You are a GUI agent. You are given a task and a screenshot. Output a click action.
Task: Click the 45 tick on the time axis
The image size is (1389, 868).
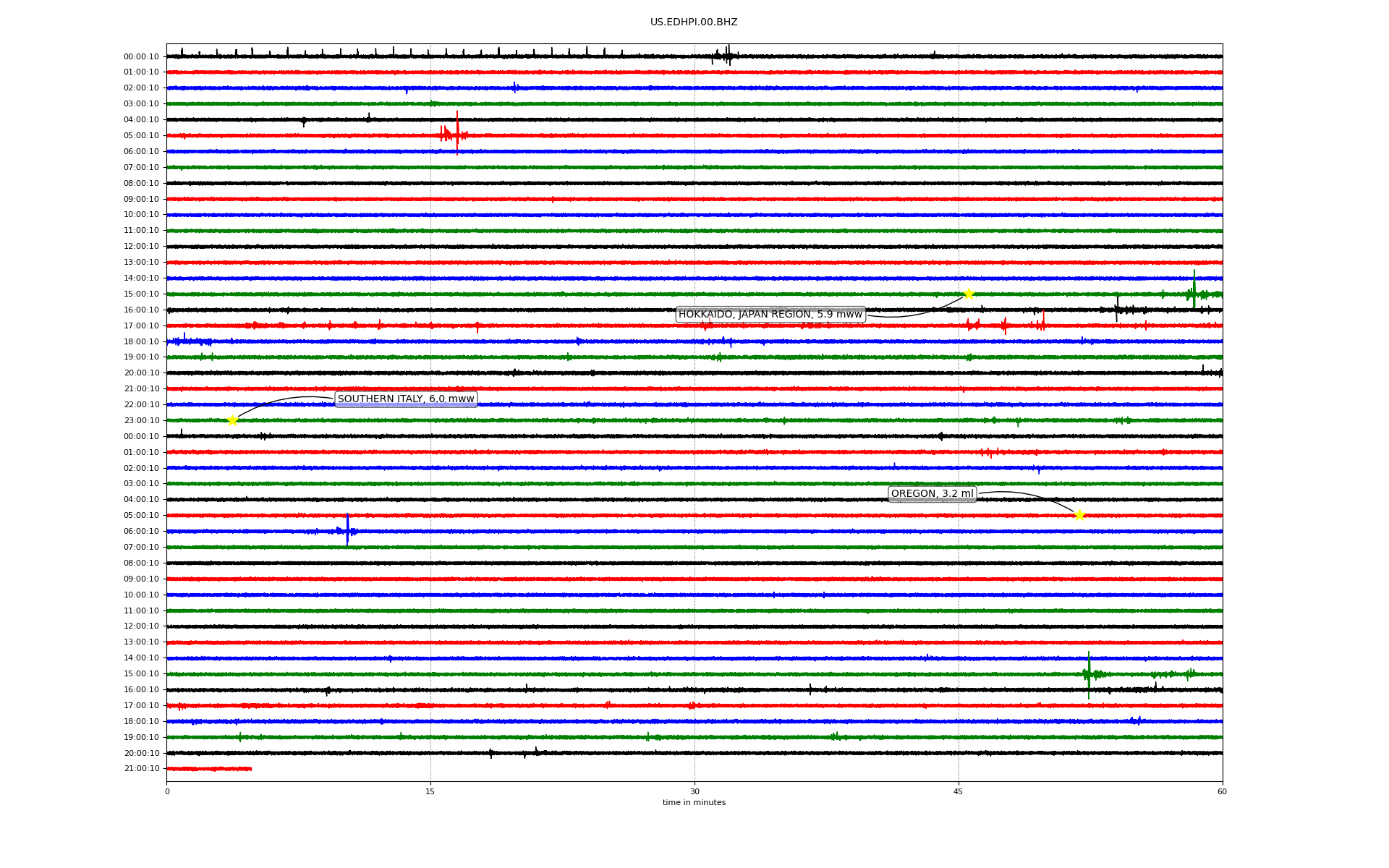tap(959, 791)
